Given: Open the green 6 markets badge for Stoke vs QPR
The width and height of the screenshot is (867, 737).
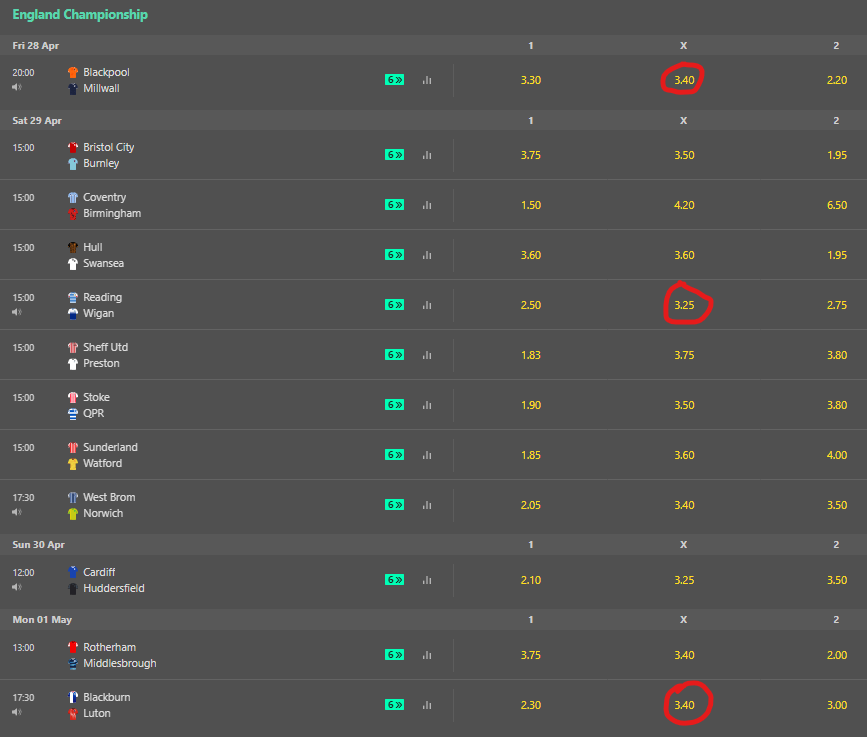Looking at the screenshot, I should [x=394, y=405].
